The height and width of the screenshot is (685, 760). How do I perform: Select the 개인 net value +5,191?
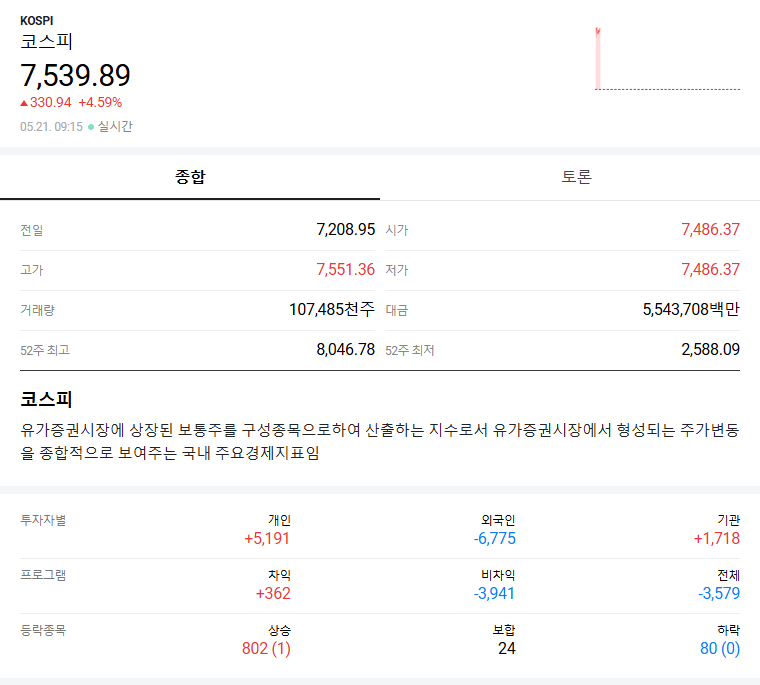coord(267,539)
